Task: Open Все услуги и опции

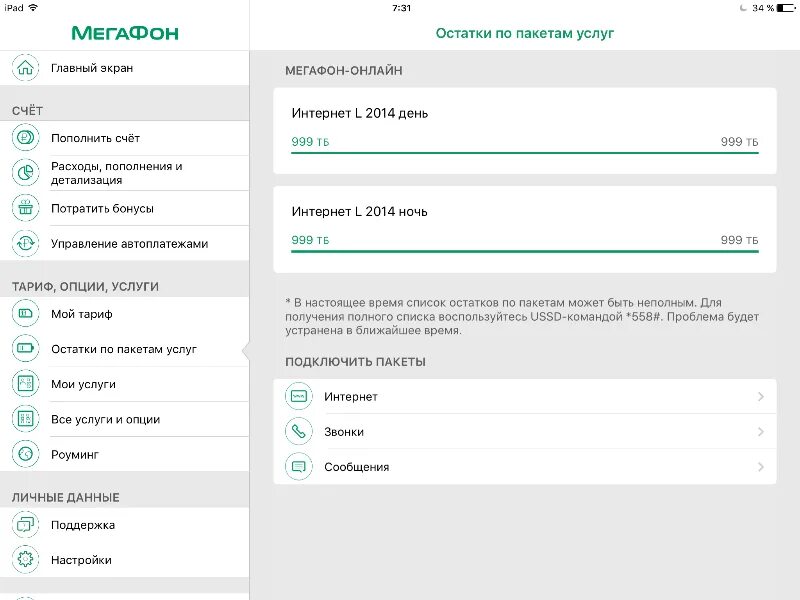Action: point(124,419)
